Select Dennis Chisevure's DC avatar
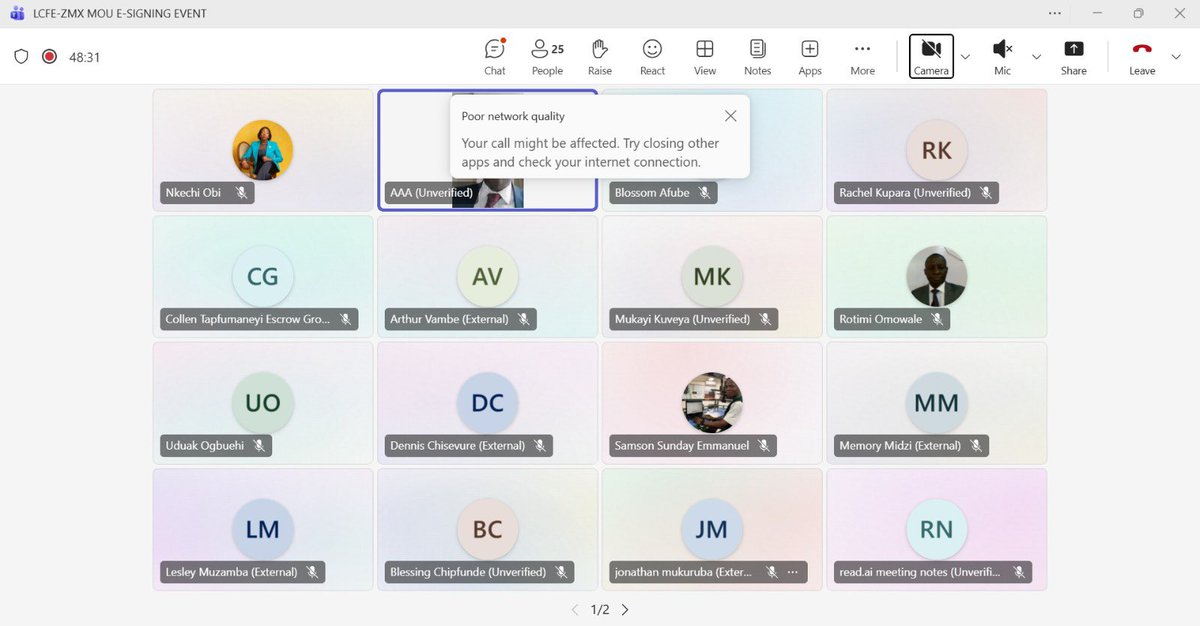This screenshot has height=626, width=1200. (488, 403)
